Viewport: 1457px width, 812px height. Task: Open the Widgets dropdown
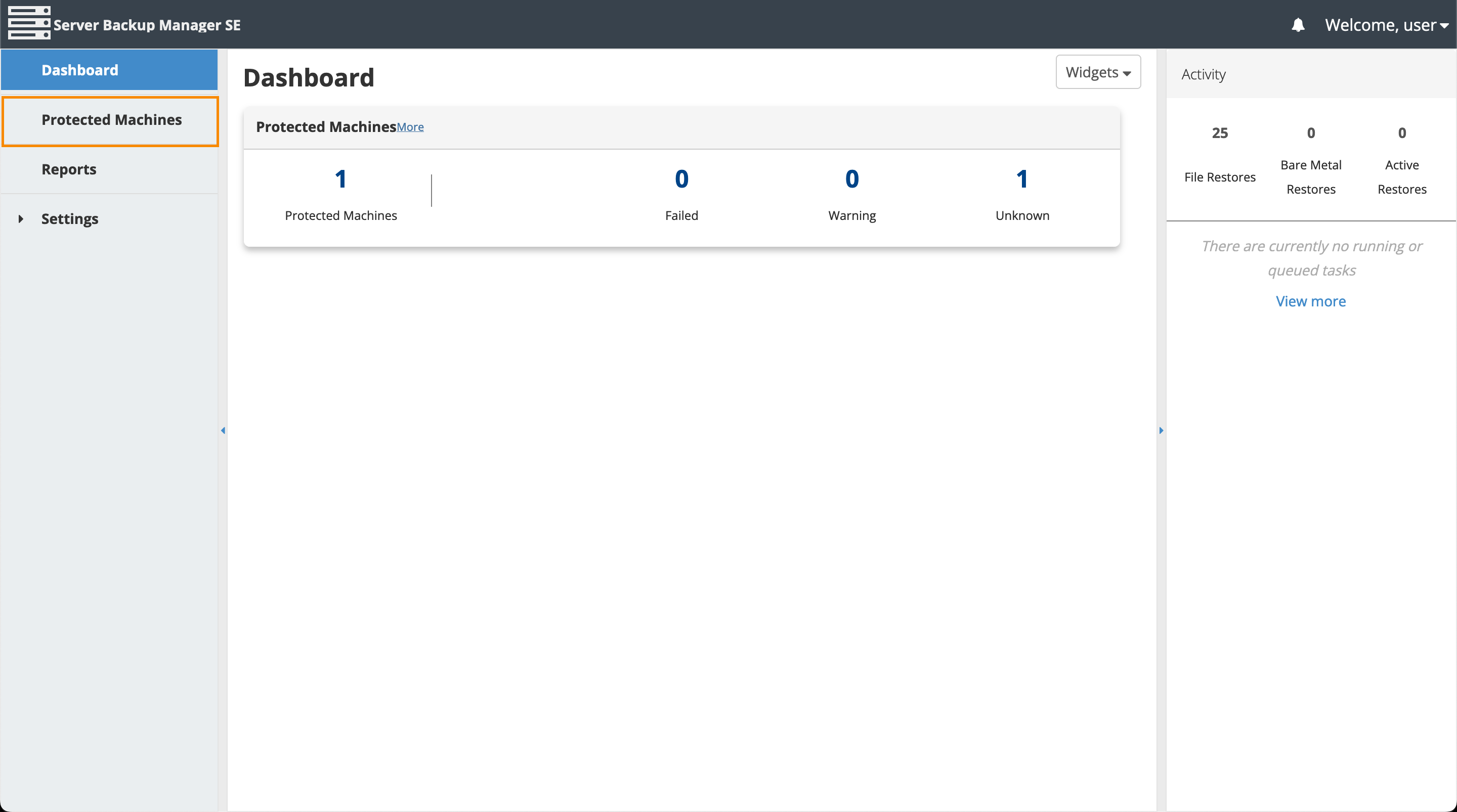(1098, 72)
